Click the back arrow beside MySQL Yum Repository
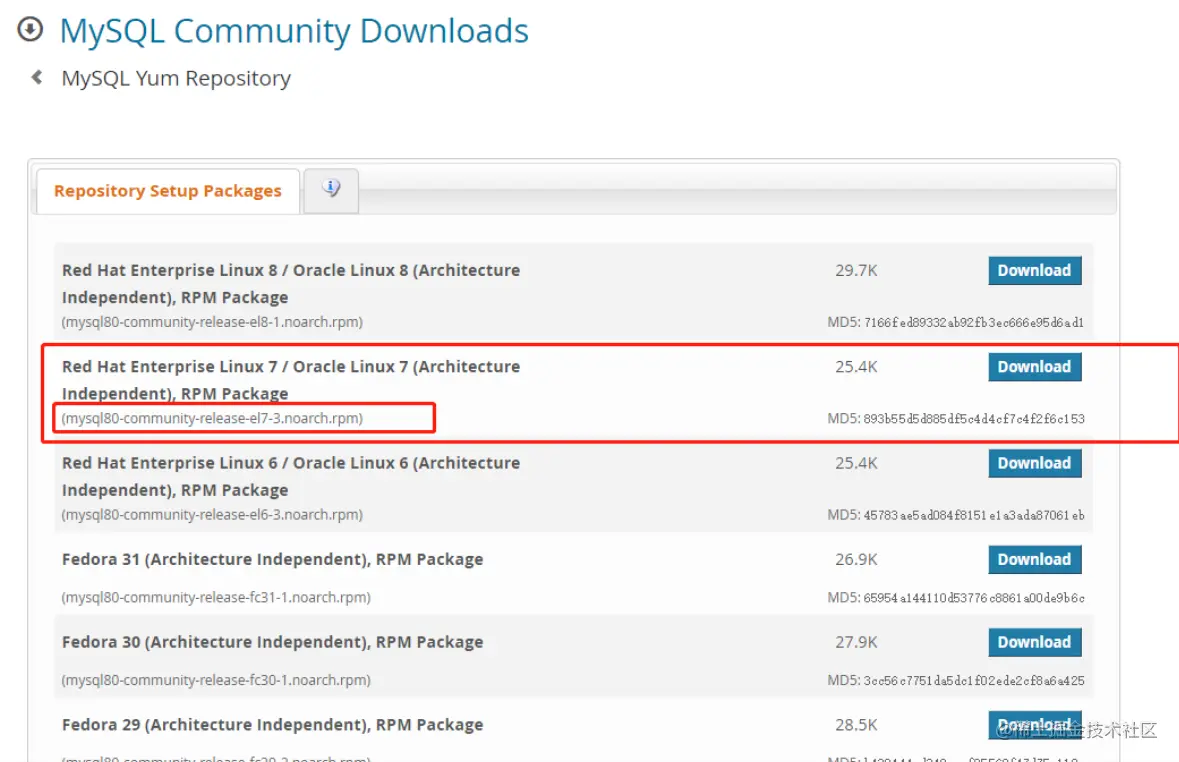The width and height of the screenshot is (1179, 762). tap(36, 77)
